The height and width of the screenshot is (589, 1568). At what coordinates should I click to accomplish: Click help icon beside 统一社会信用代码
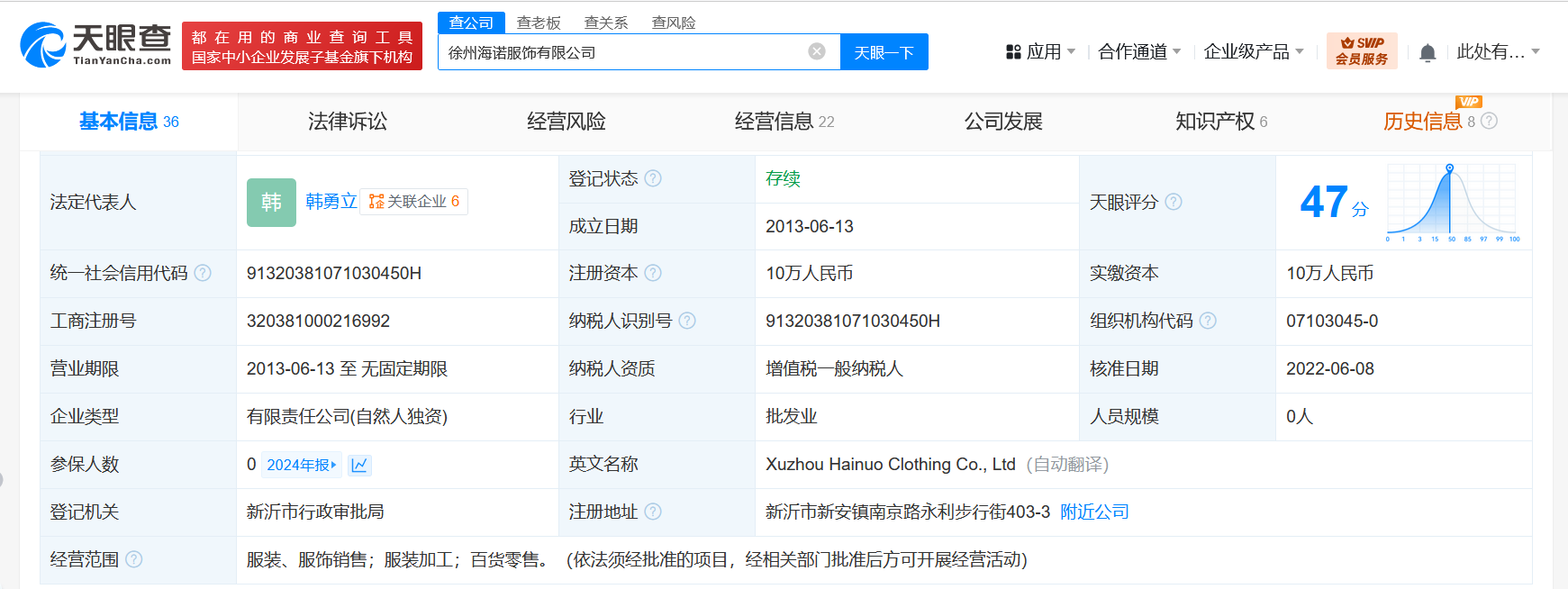tap(203, 273)
